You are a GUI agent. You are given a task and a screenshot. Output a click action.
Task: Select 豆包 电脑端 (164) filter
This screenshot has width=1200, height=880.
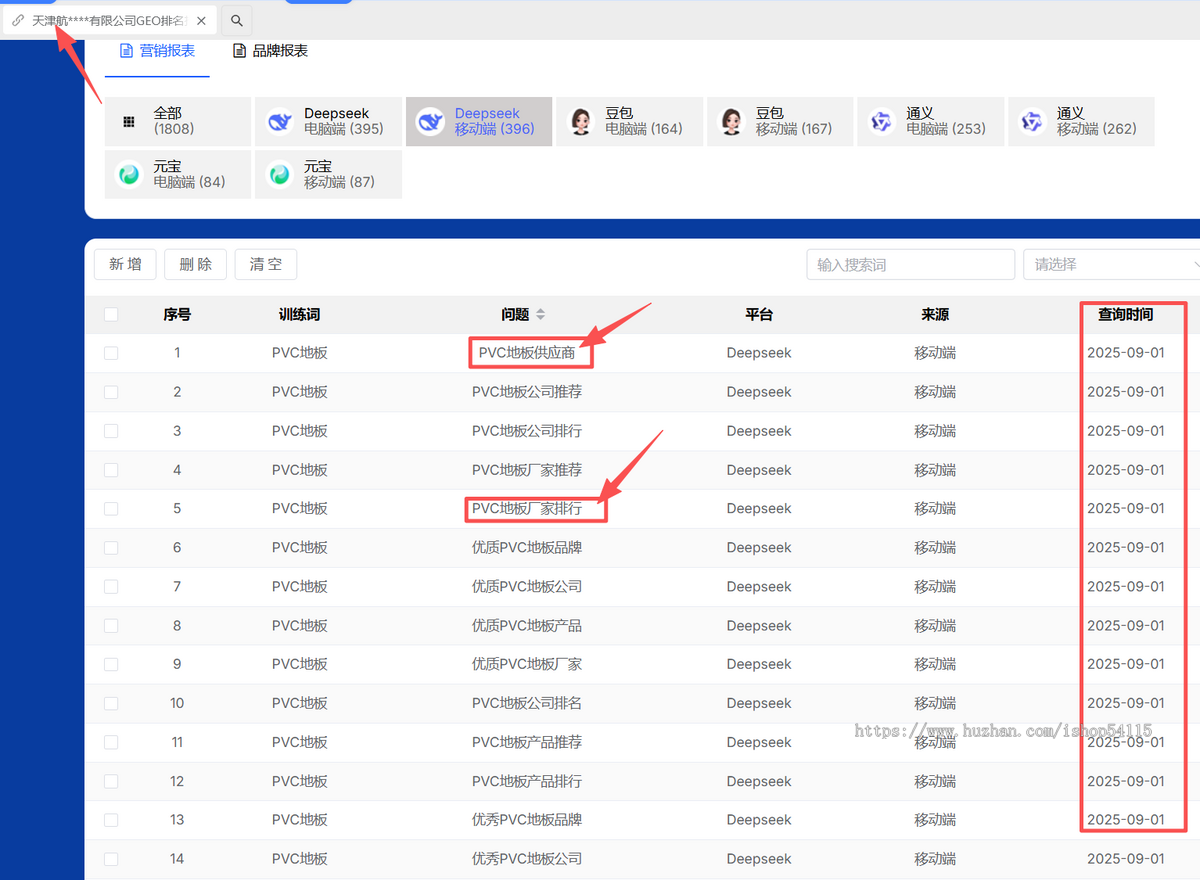(x=630, y=122)
